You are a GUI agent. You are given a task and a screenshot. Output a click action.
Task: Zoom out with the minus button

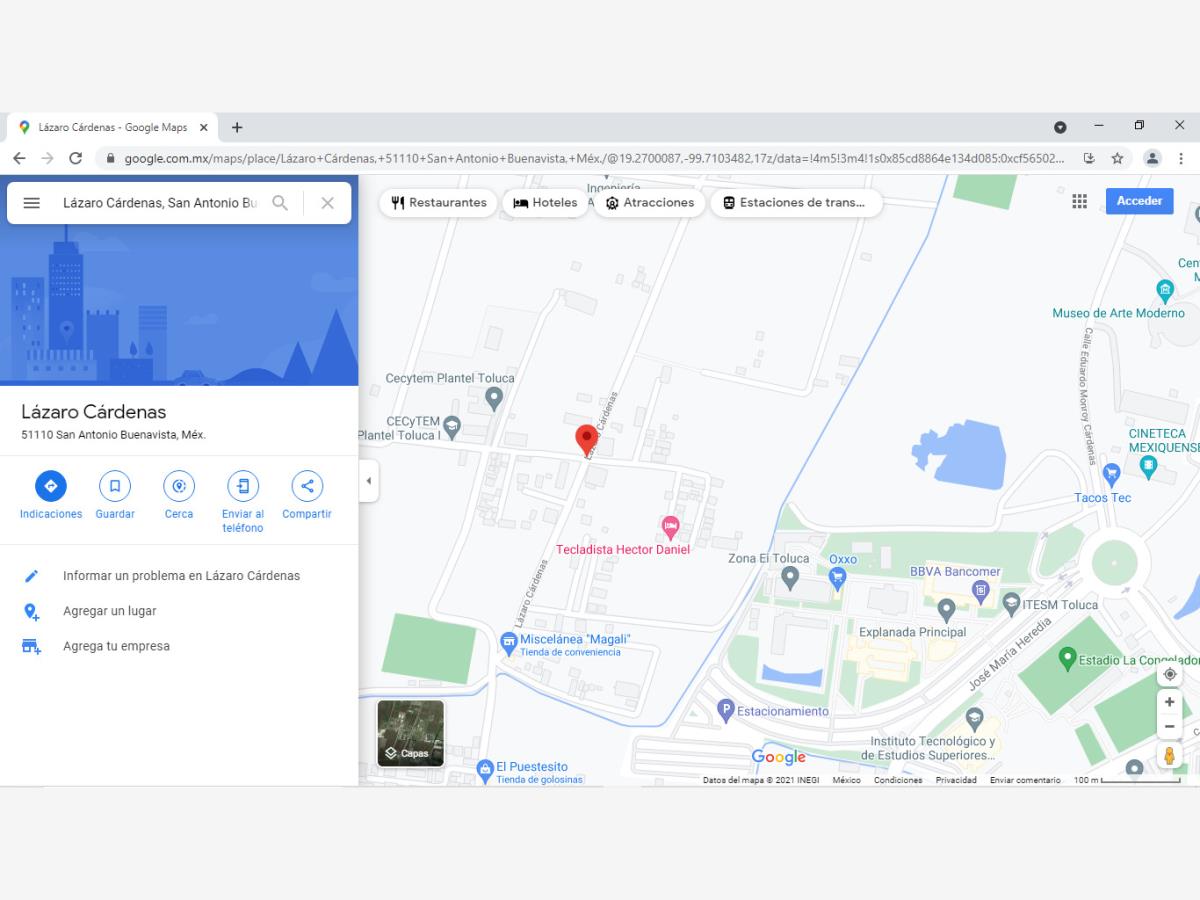(x=1169, y=727)
